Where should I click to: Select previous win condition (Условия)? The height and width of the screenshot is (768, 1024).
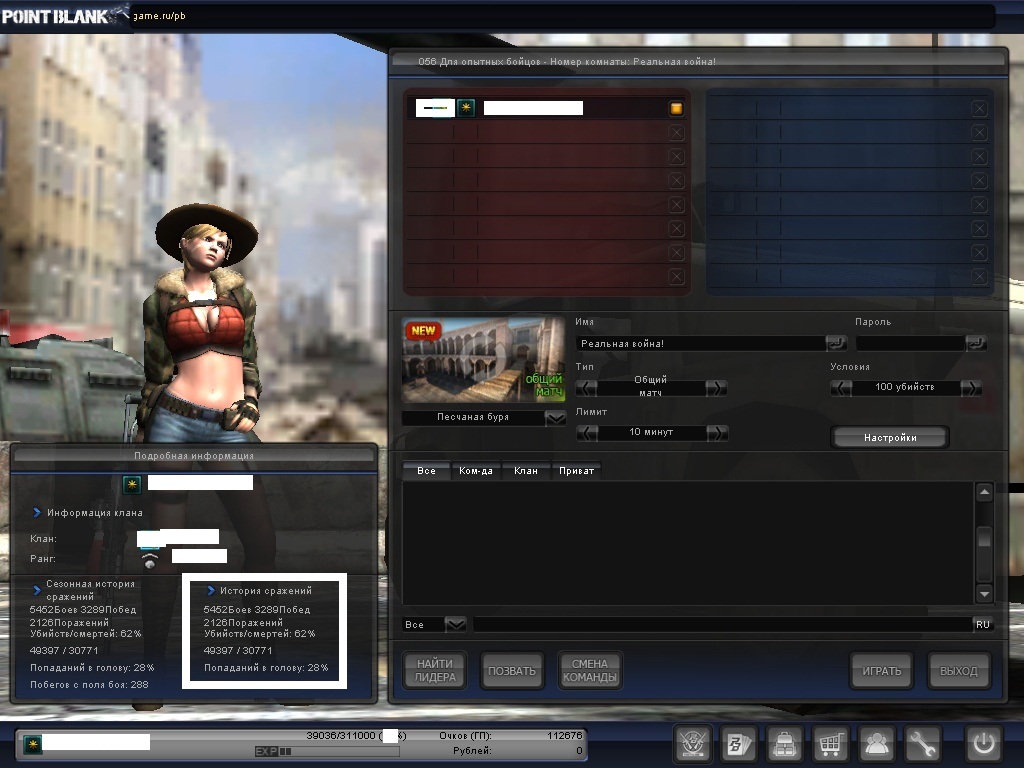click(841, 389)
